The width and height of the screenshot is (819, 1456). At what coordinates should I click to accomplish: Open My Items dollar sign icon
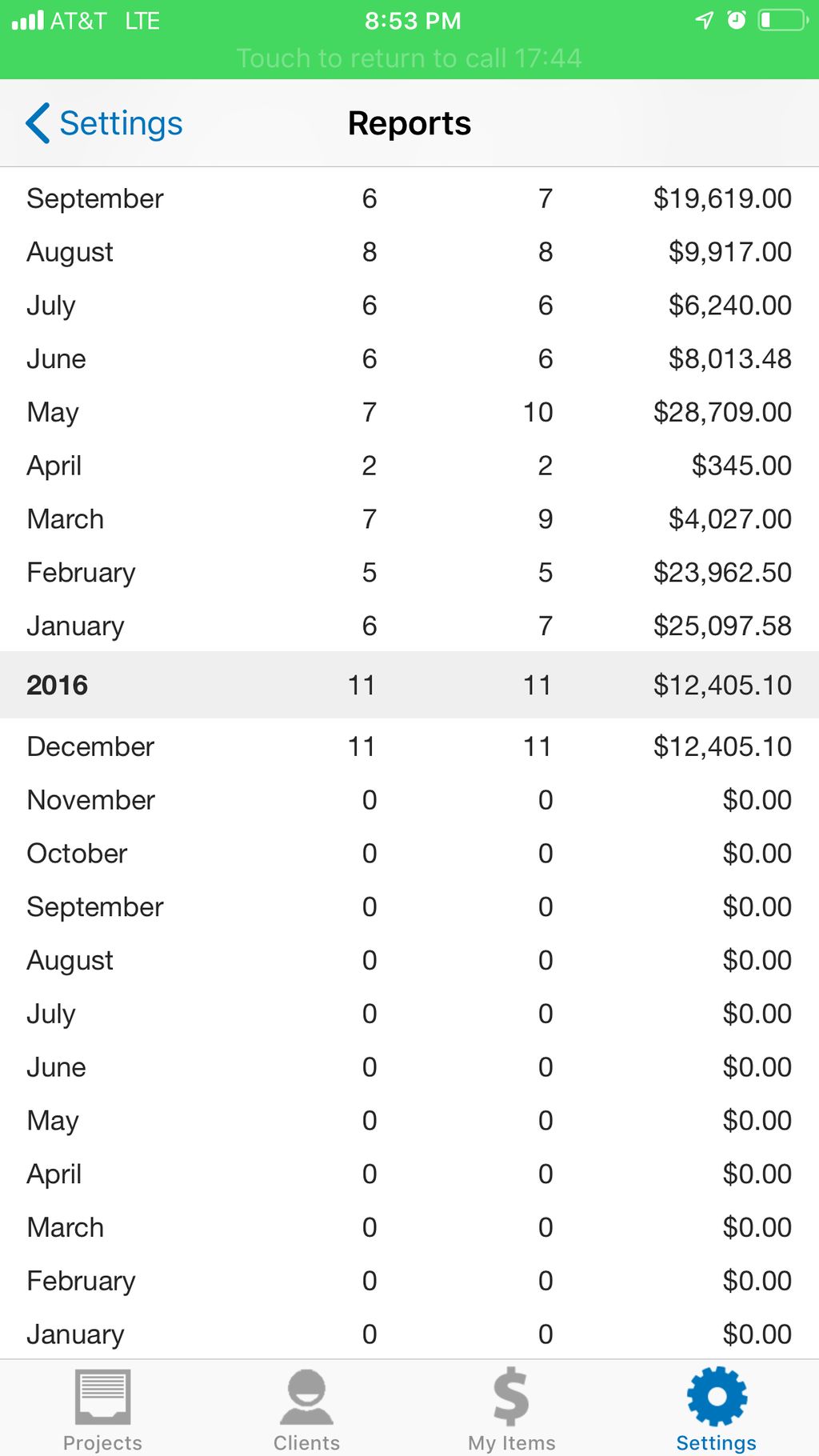pyautogui.click(x=511, y=1397)
